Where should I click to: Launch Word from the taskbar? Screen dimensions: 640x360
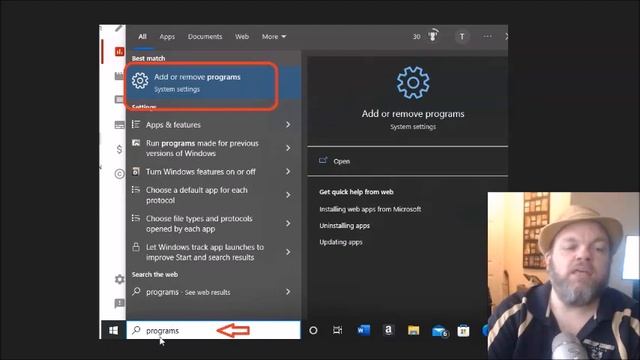[363, 330]
